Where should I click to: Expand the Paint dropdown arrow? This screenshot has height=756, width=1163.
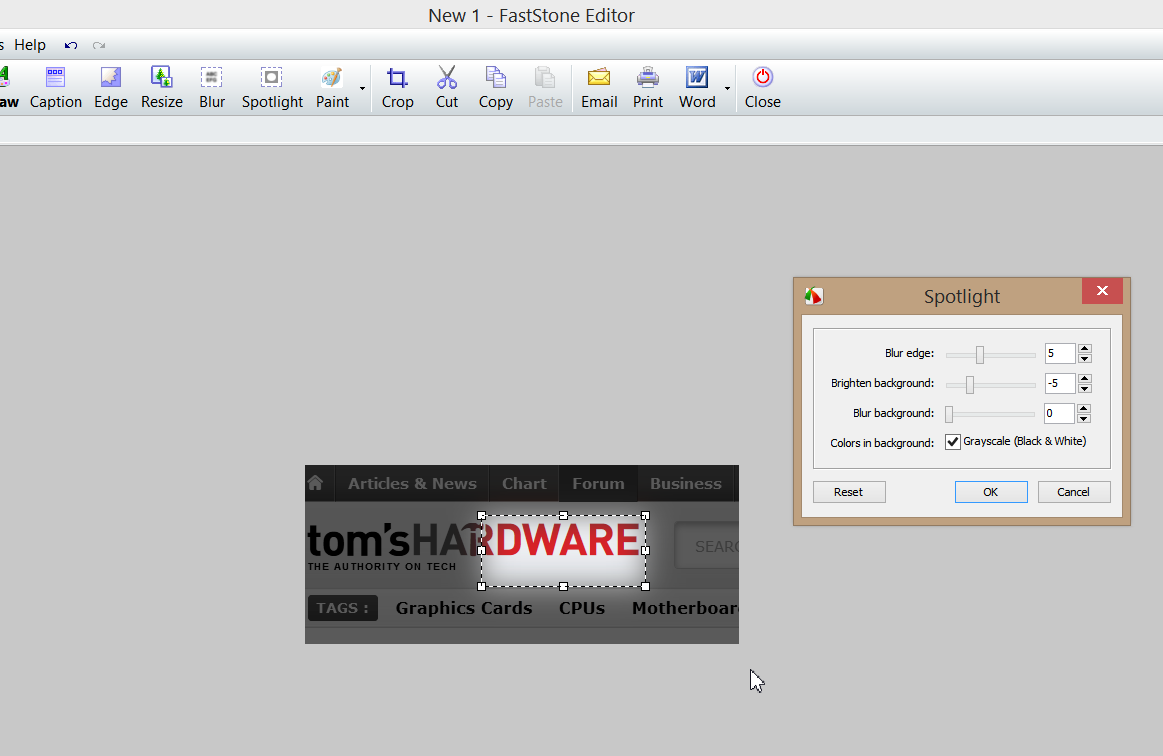(x=362, y=89)
